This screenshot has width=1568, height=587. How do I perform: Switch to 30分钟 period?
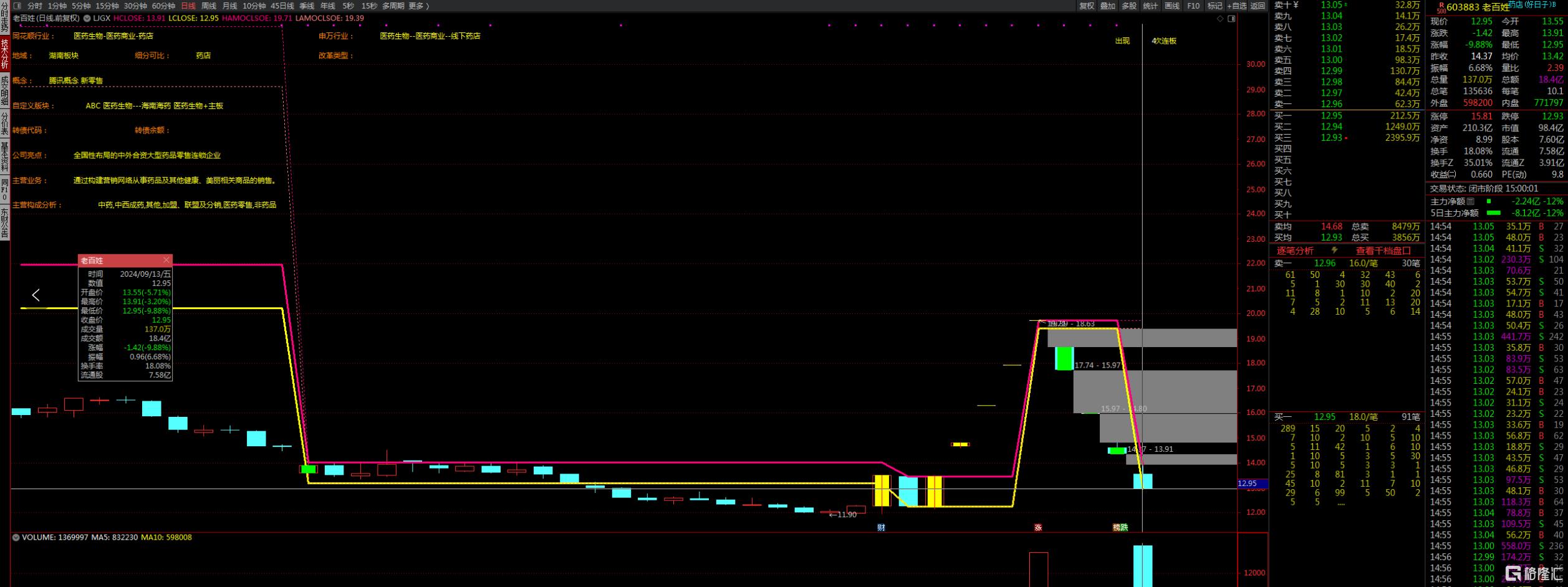coord(135,6)
